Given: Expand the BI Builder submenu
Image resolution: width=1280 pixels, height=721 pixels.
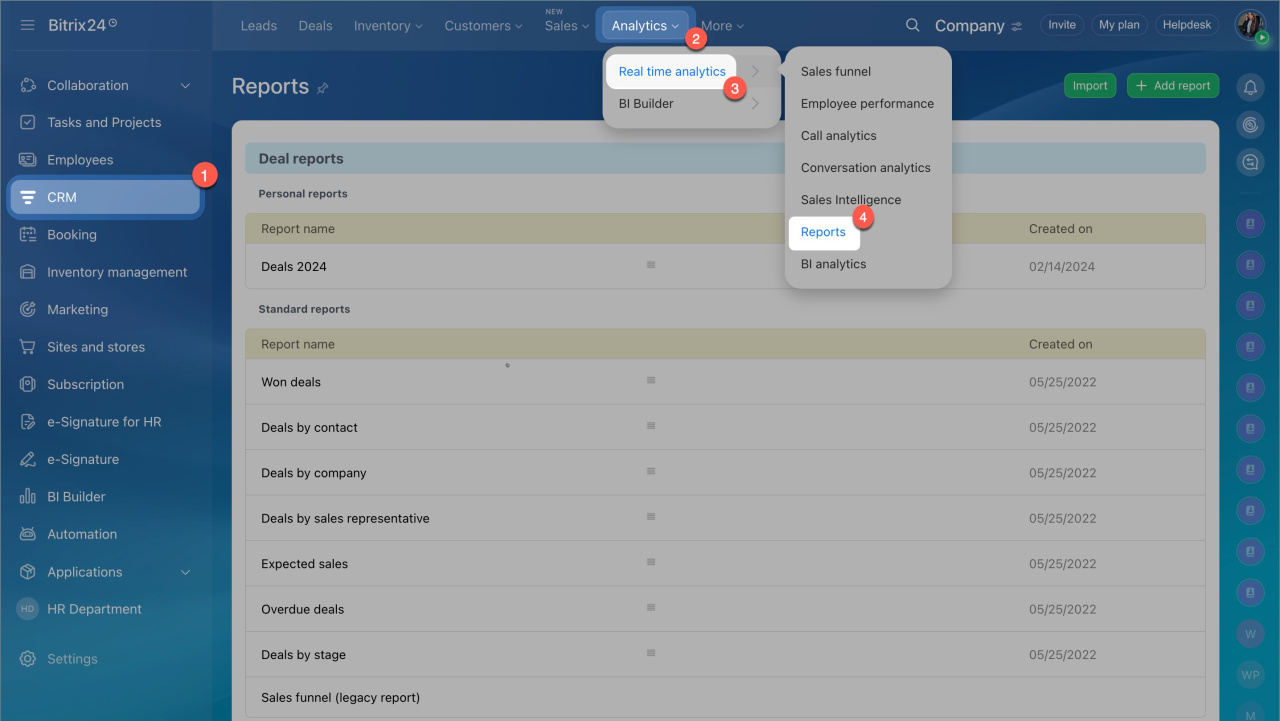Looking at the screenshot, I should (x=755, y=104).
